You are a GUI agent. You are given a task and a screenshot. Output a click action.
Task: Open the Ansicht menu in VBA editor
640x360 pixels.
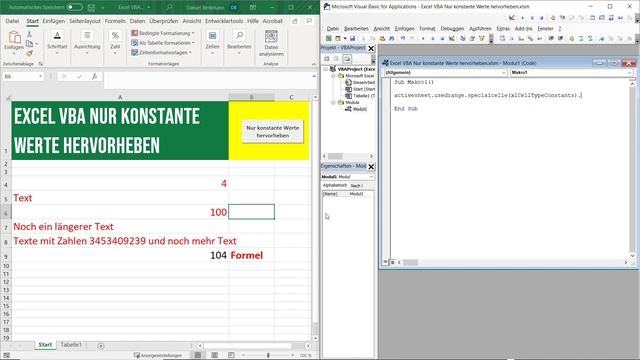[x=381, y=29]
